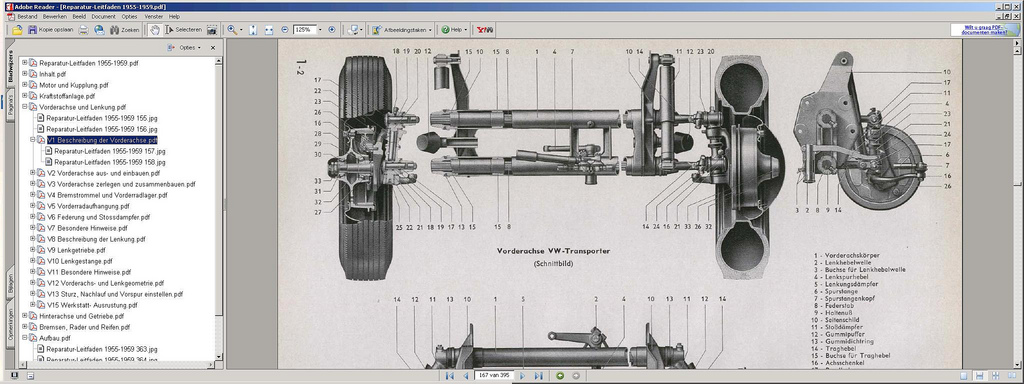Open bookmark Reparatur-Leitfaden 1955-1959 158.jpg
The height and width of the screenshot is (384, 1024).
pyautogui.click(x=110, y=162)
